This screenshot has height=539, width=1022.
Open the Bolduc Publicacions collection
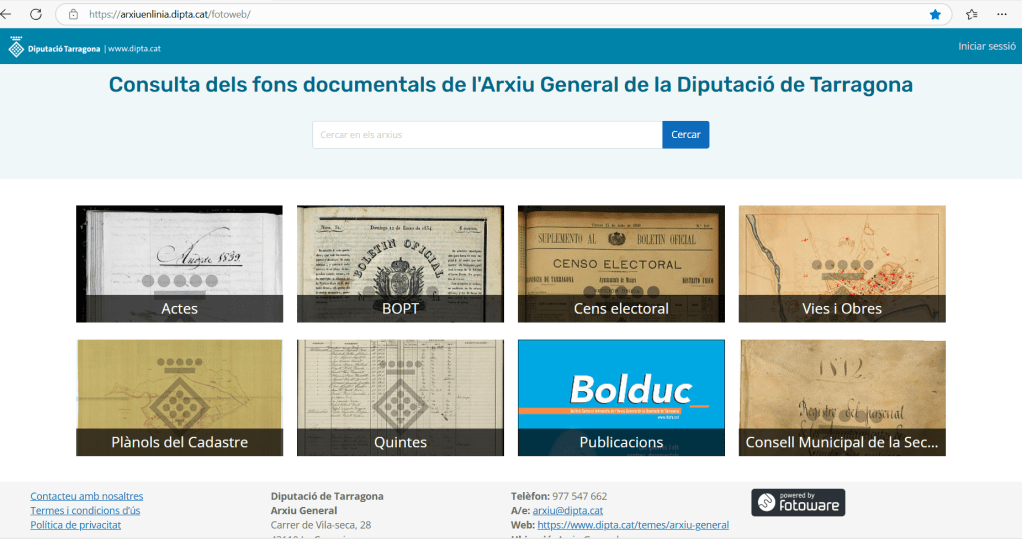pos(621,398)
